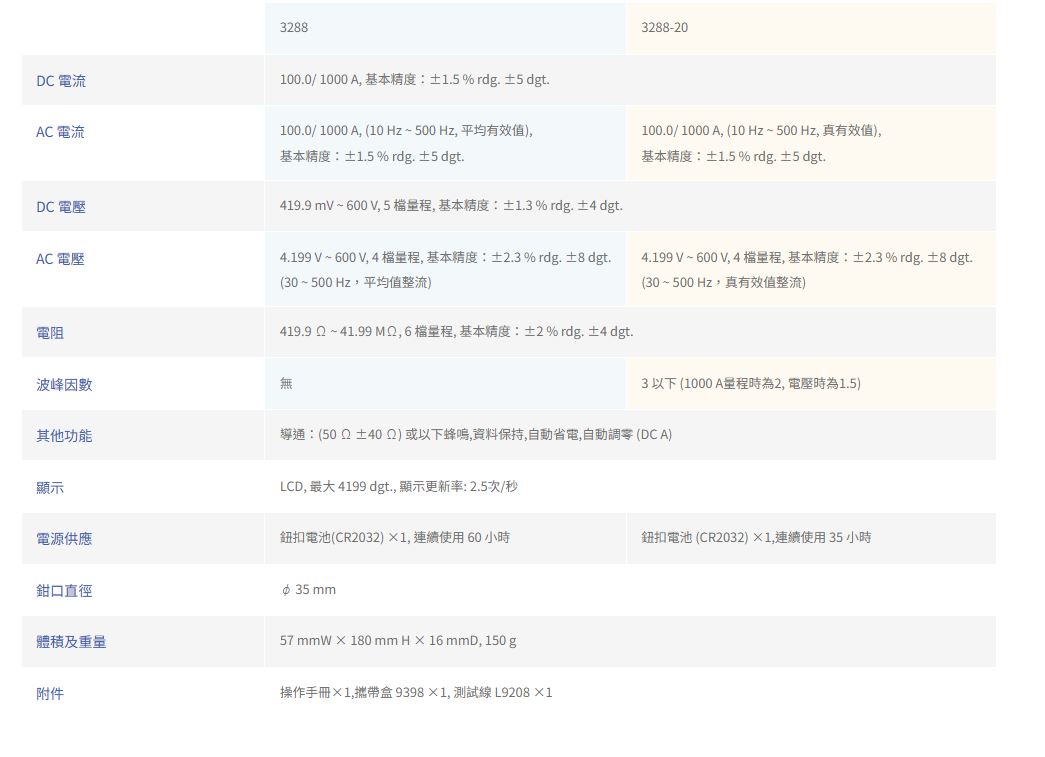The image size is (1045, 757).
Task: Select the AC 電流 row label
Action: tap(60, 132)
